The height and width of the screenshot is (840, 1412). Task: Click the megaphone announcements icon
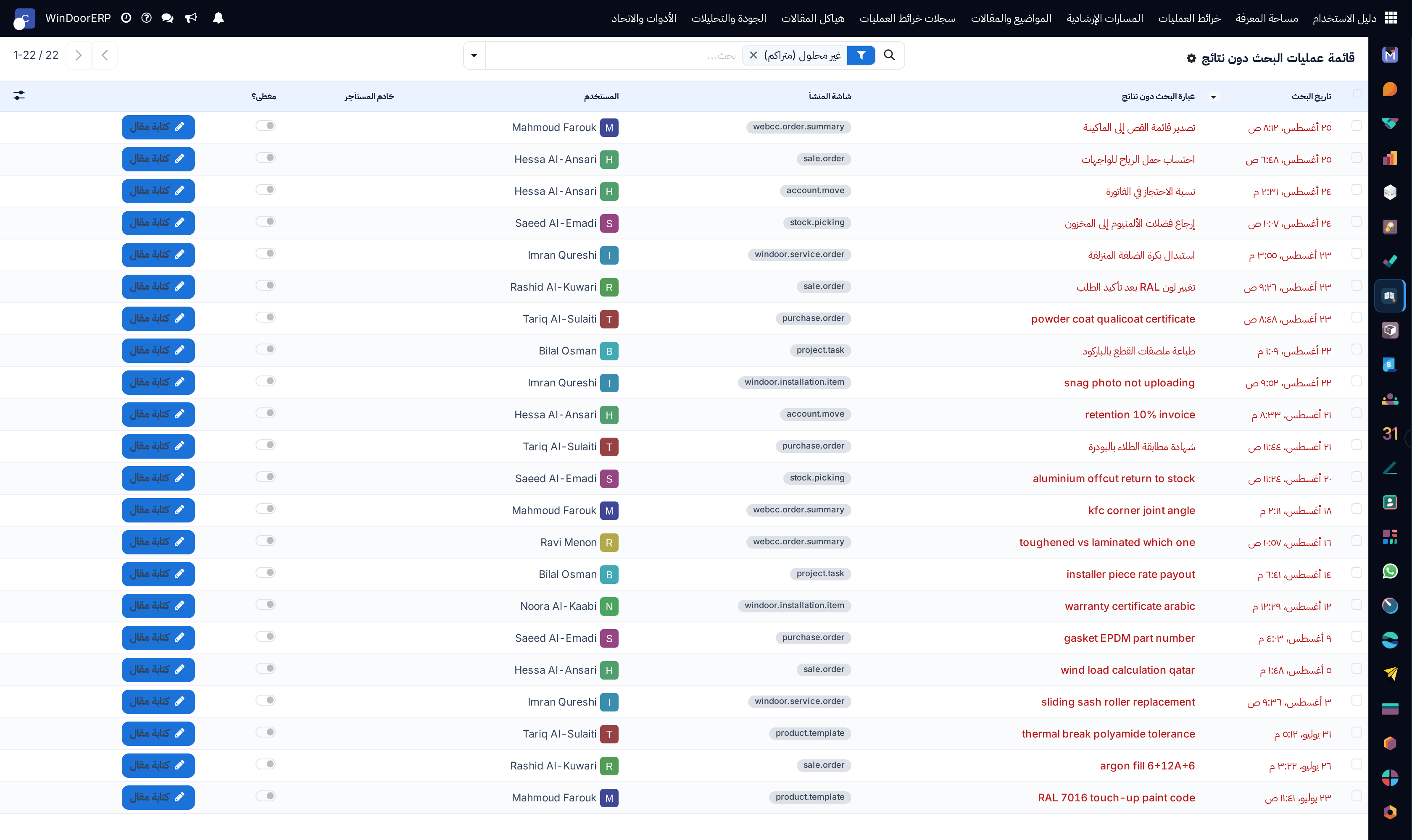pyautogui.click(x=192, y=18)
